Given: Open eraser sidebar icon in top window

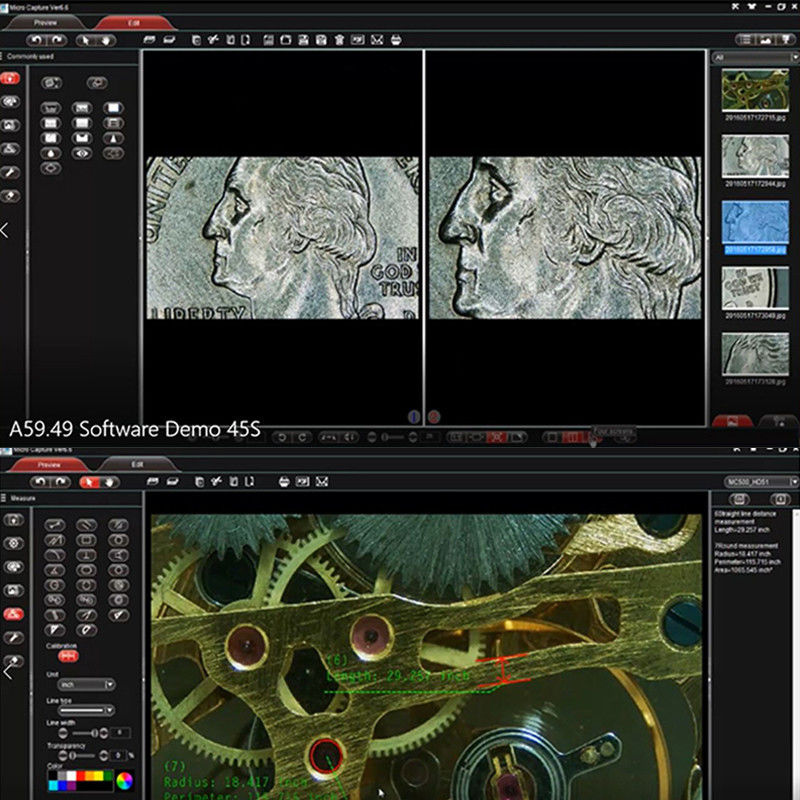Looking at the screenshot, I should 10,196.
